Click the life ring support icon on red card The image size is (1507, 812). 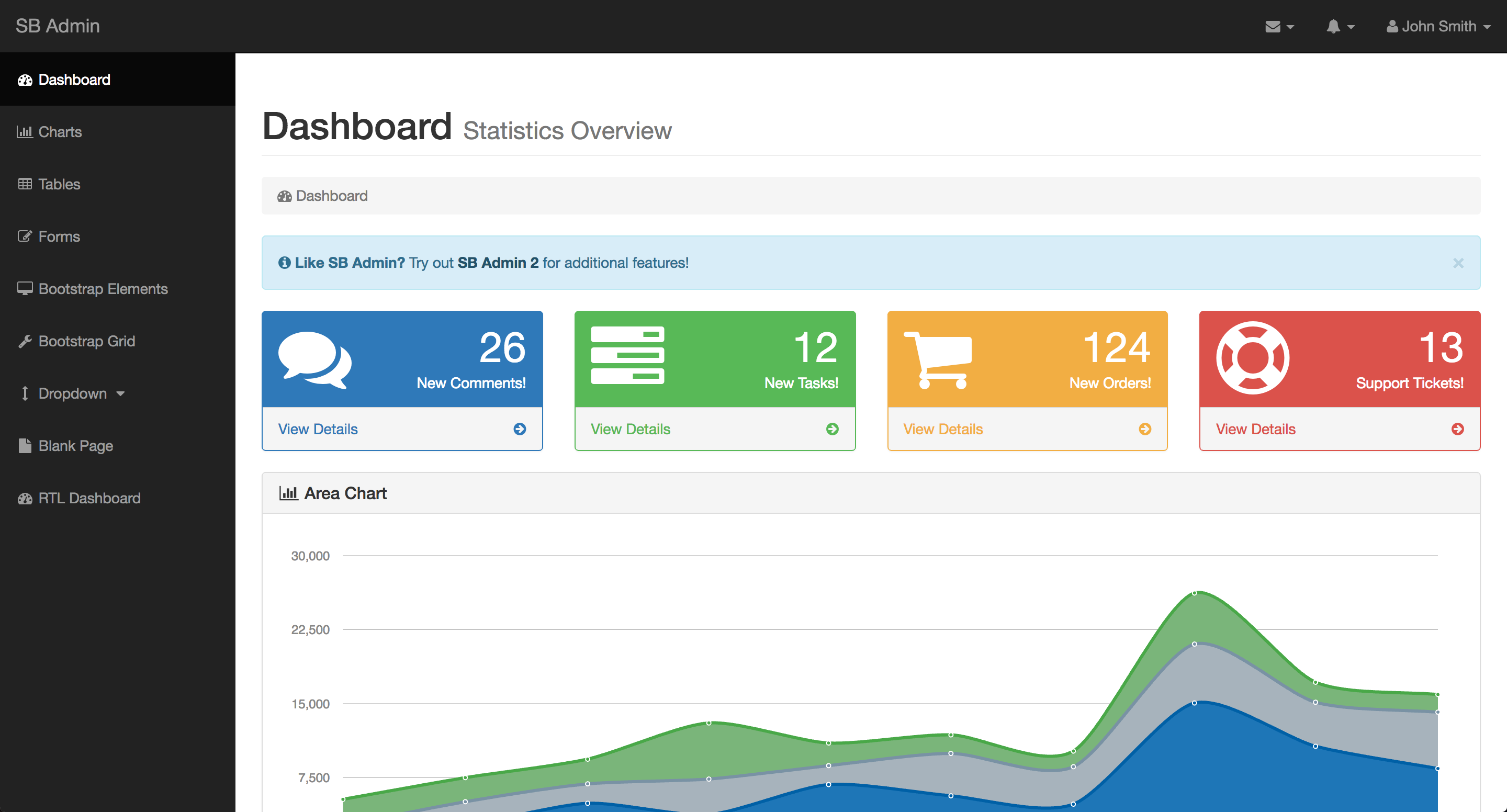[x=1253, y=358]
